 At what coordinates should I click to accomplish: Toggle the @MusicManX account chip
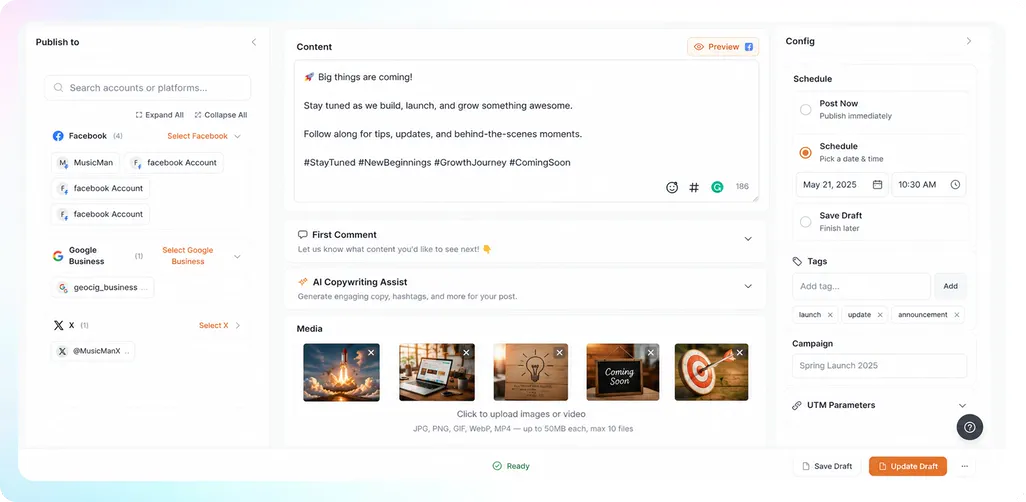(93, 351)
